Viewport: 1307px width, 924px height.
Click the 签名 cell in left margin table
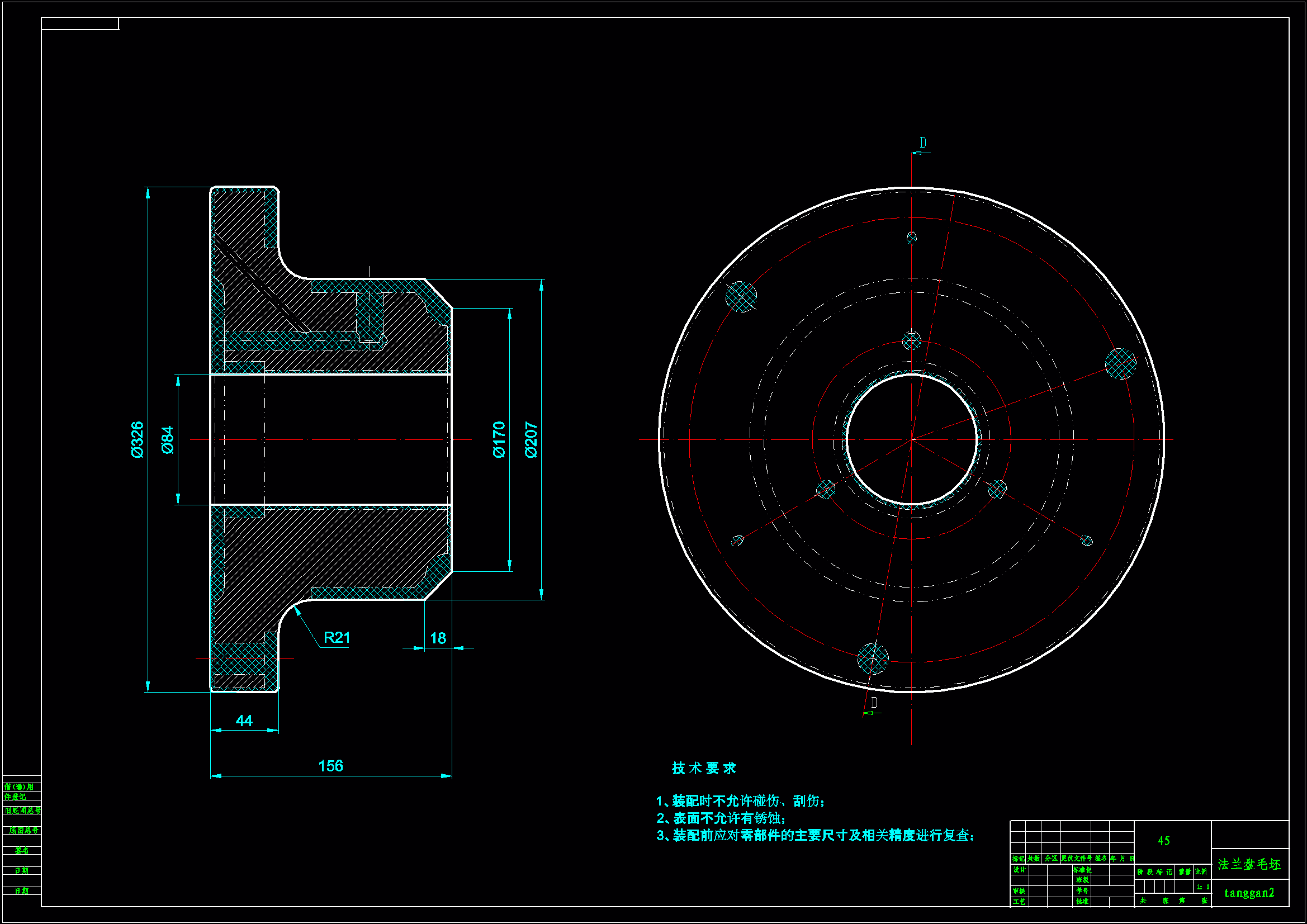click(x=22, y=851)
